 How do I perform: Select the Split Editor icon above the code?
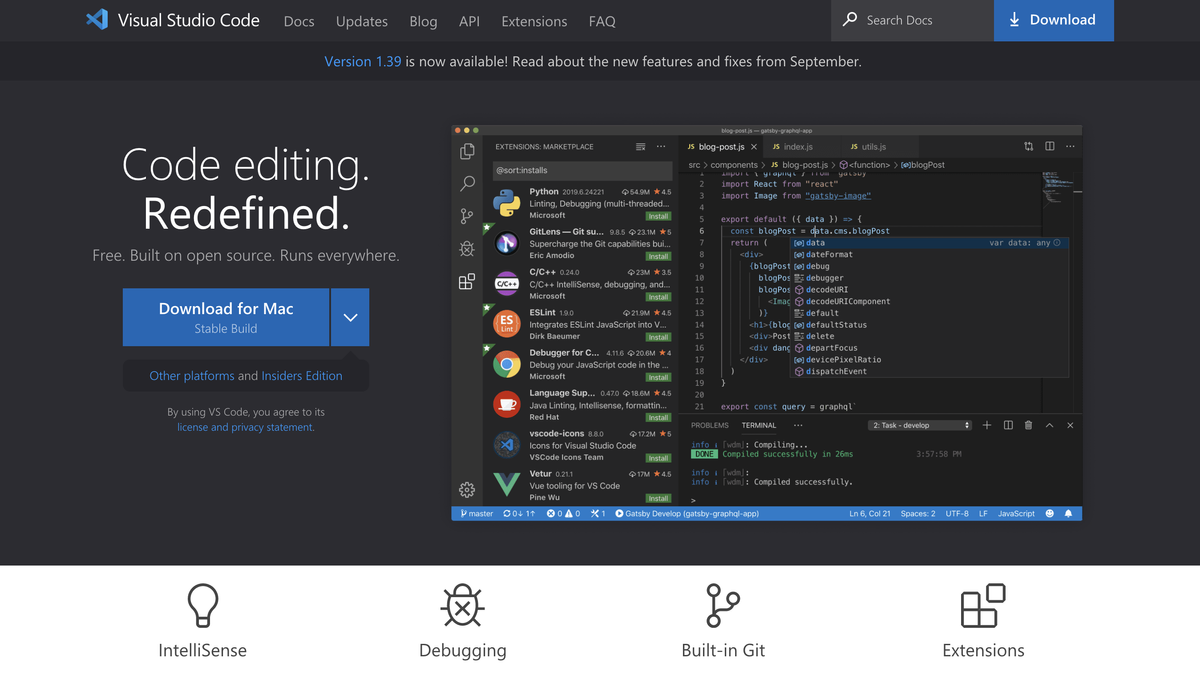pos(1049,146)
